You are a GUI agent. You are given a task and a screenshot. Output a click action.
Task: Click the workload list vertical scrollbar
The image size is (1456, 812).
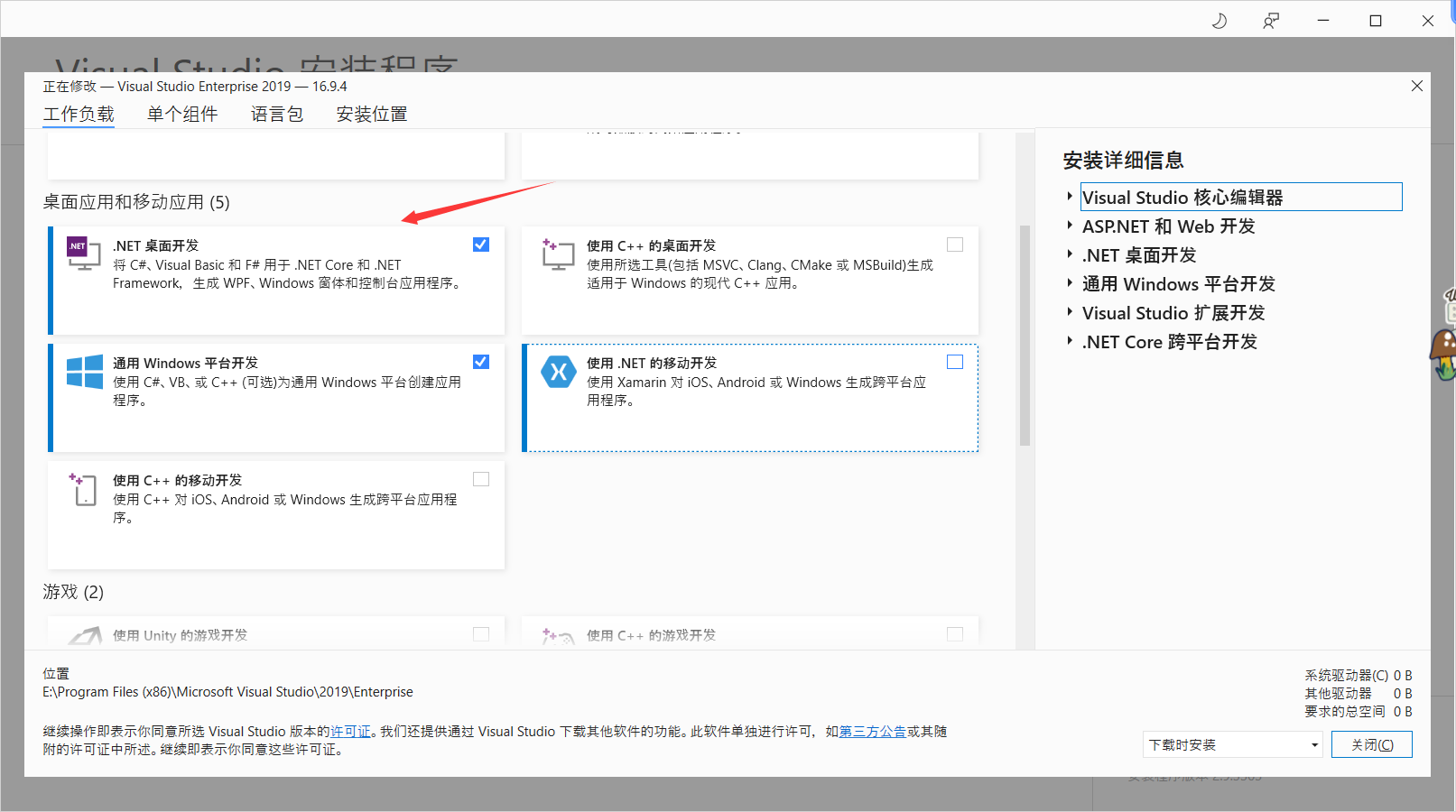tap(1025, 336)
